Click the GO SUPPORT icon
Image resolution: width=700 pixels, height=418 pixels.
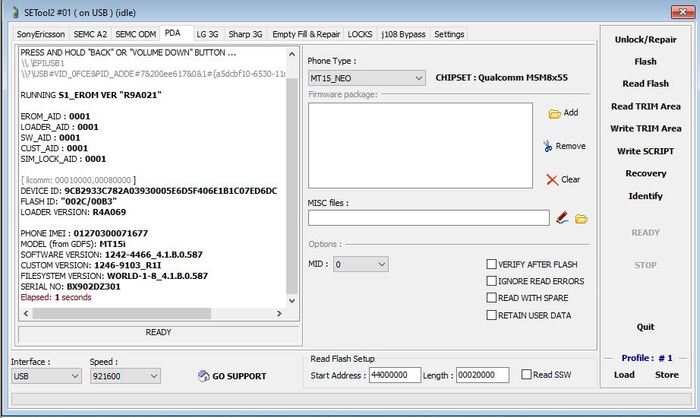click(204, 376)
